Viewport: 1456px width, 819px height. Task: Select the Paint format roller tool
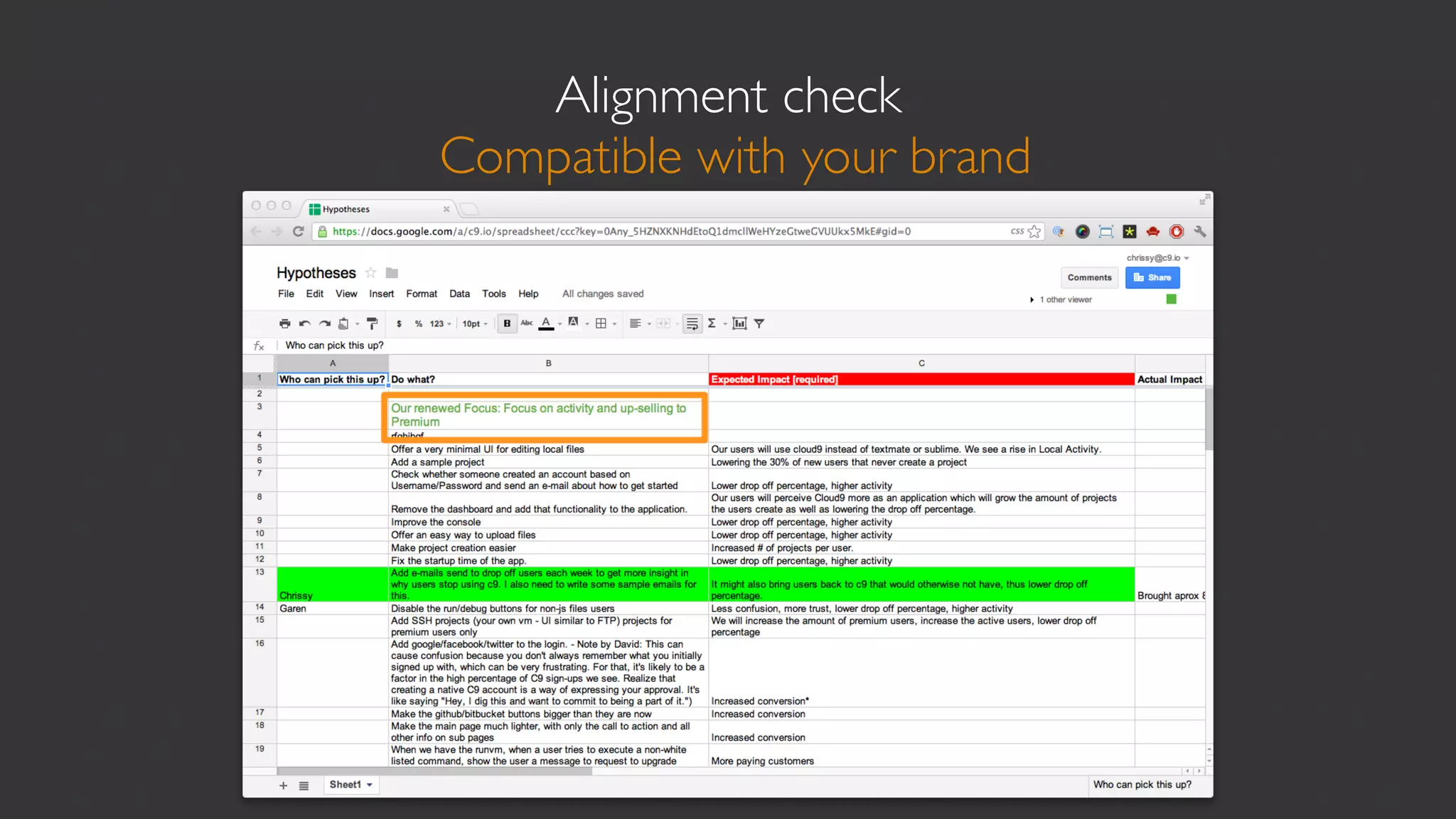coord(372,323)
